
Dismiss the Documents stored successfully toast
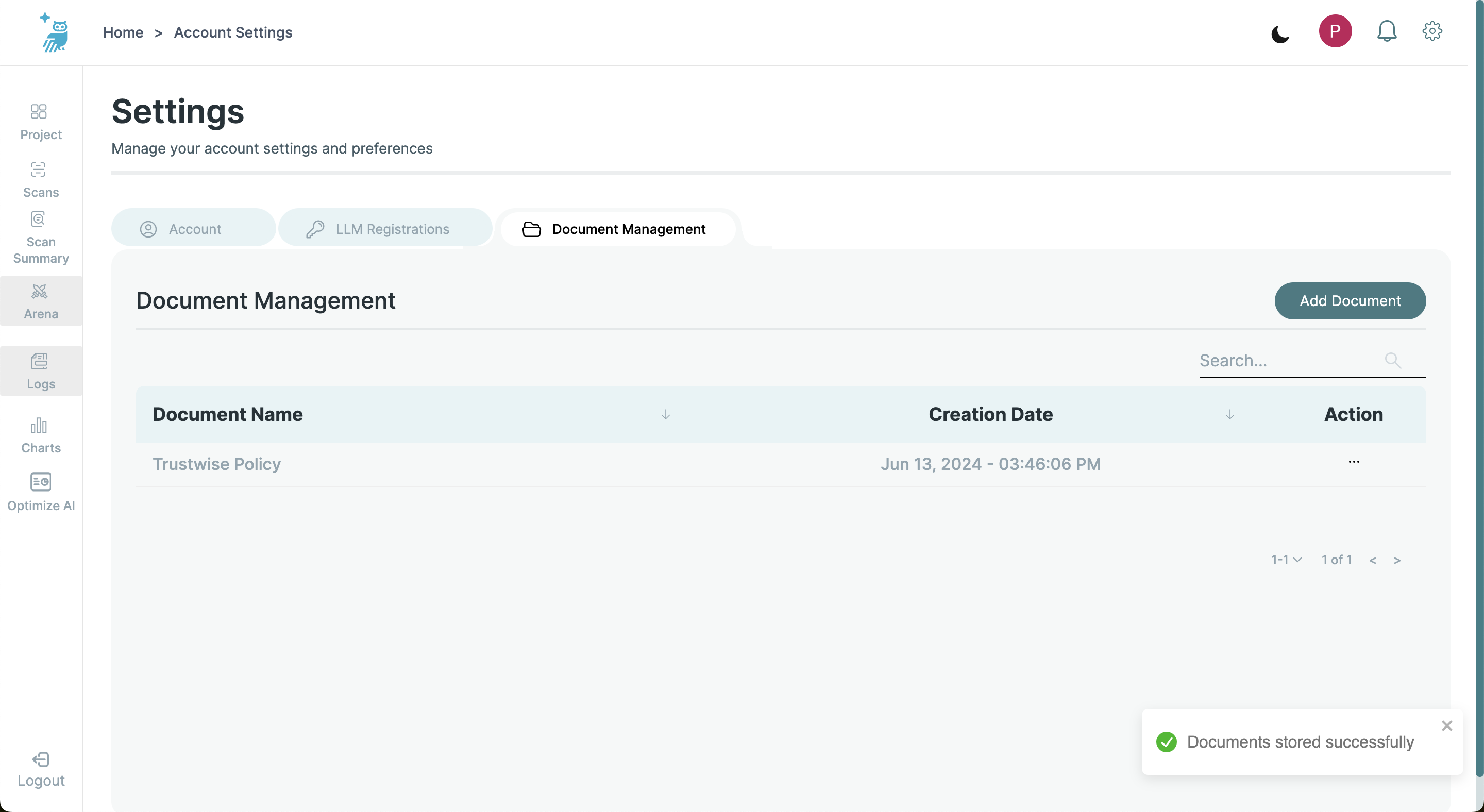(1446, 725)
